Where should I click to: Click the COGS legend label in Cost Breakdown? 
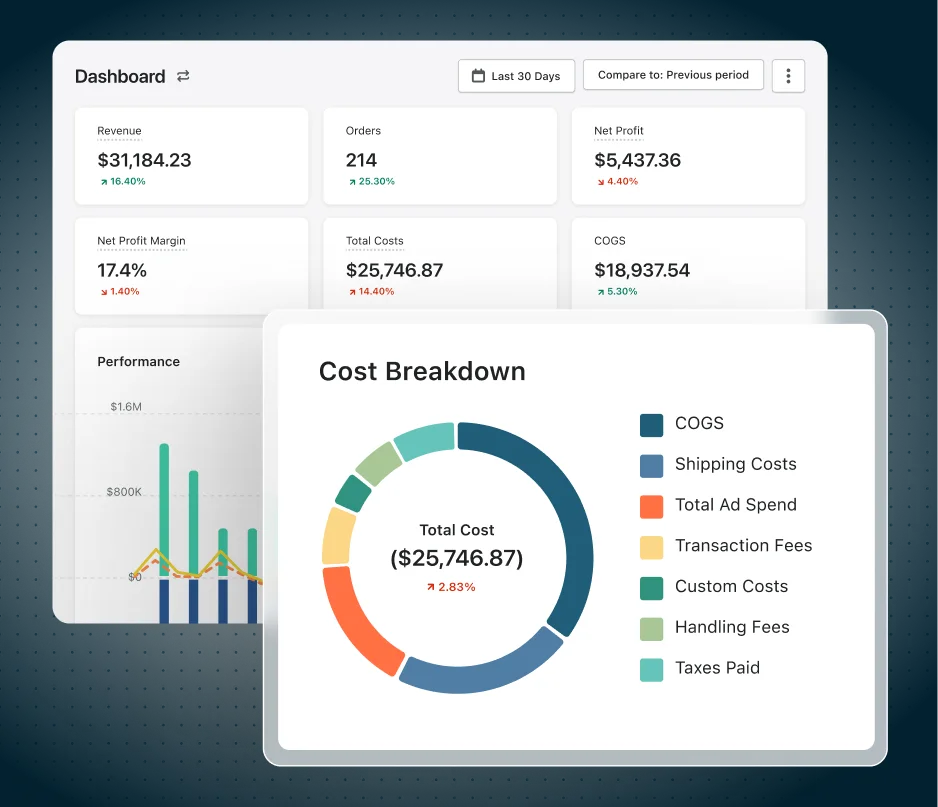[x=699, y=423]
